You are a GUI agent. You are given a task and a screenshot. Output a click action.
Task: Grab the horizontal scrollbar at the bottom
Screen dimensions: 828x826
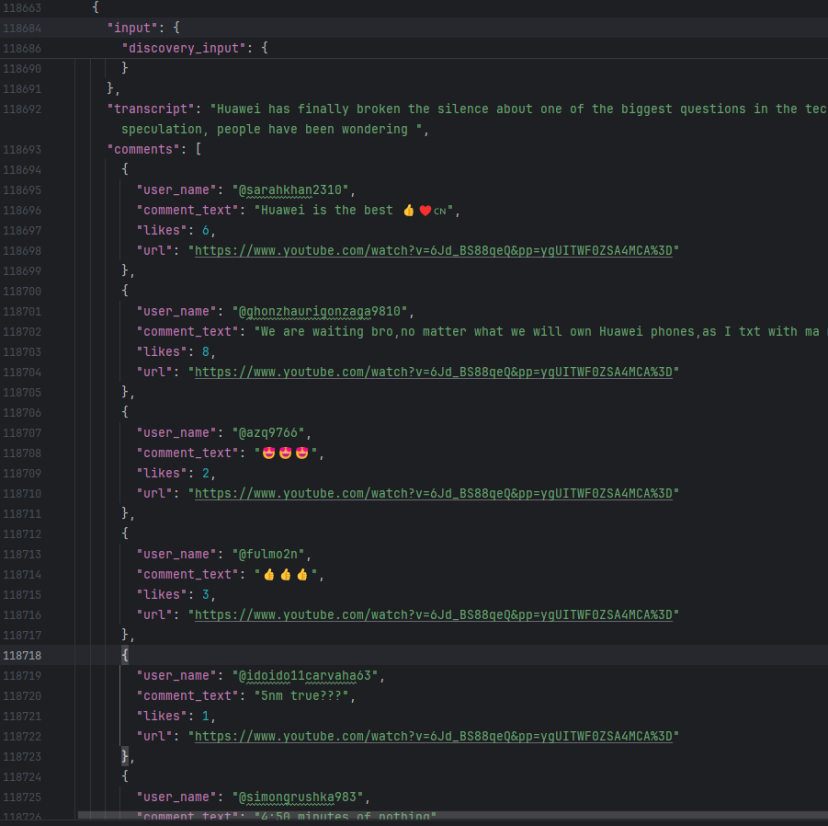point(453,815)
